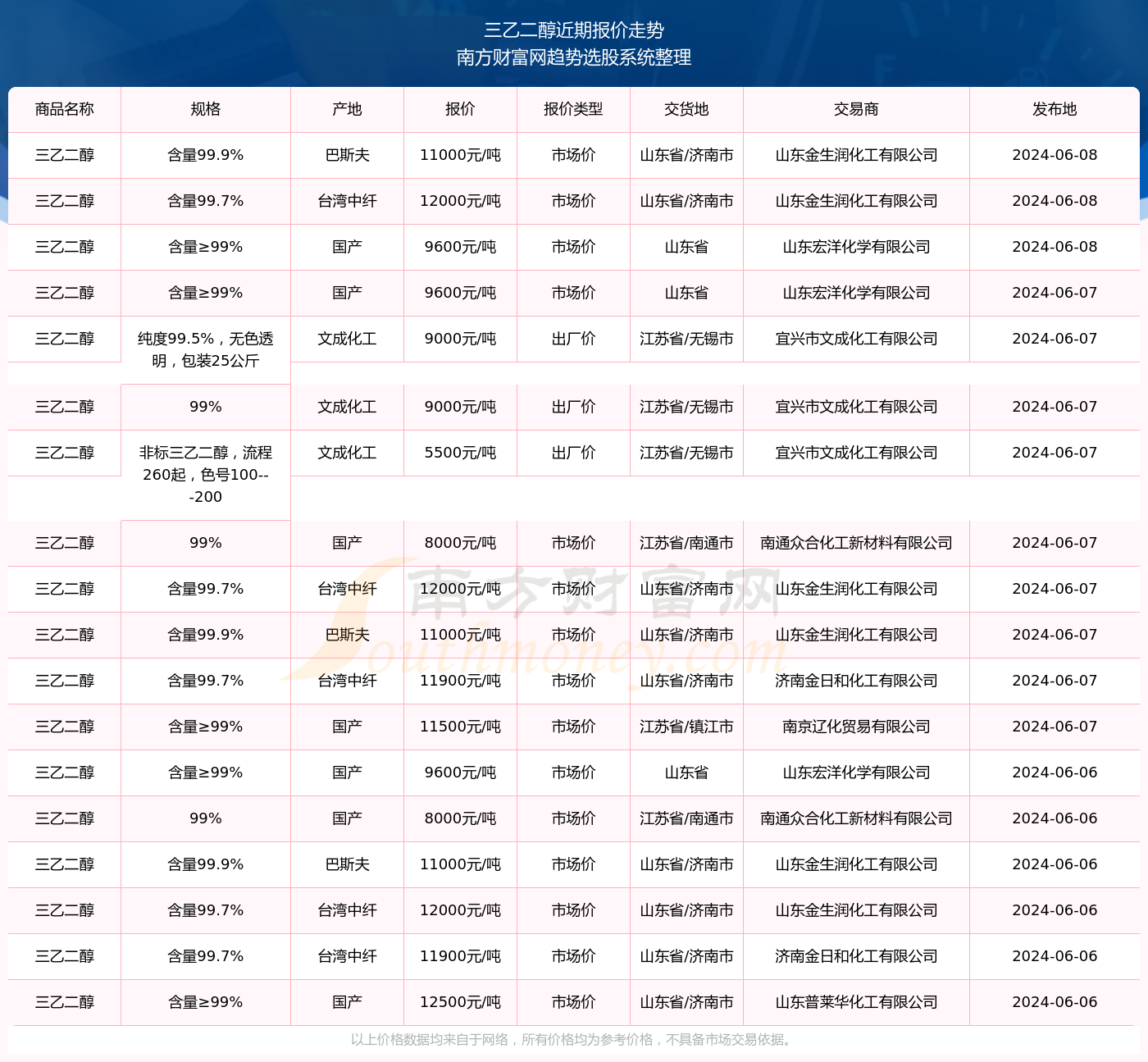Select the spec cell 纯度99.5%，无色透明，包装25公斤
The image size is (1148, 1062).
coord(206,350)
